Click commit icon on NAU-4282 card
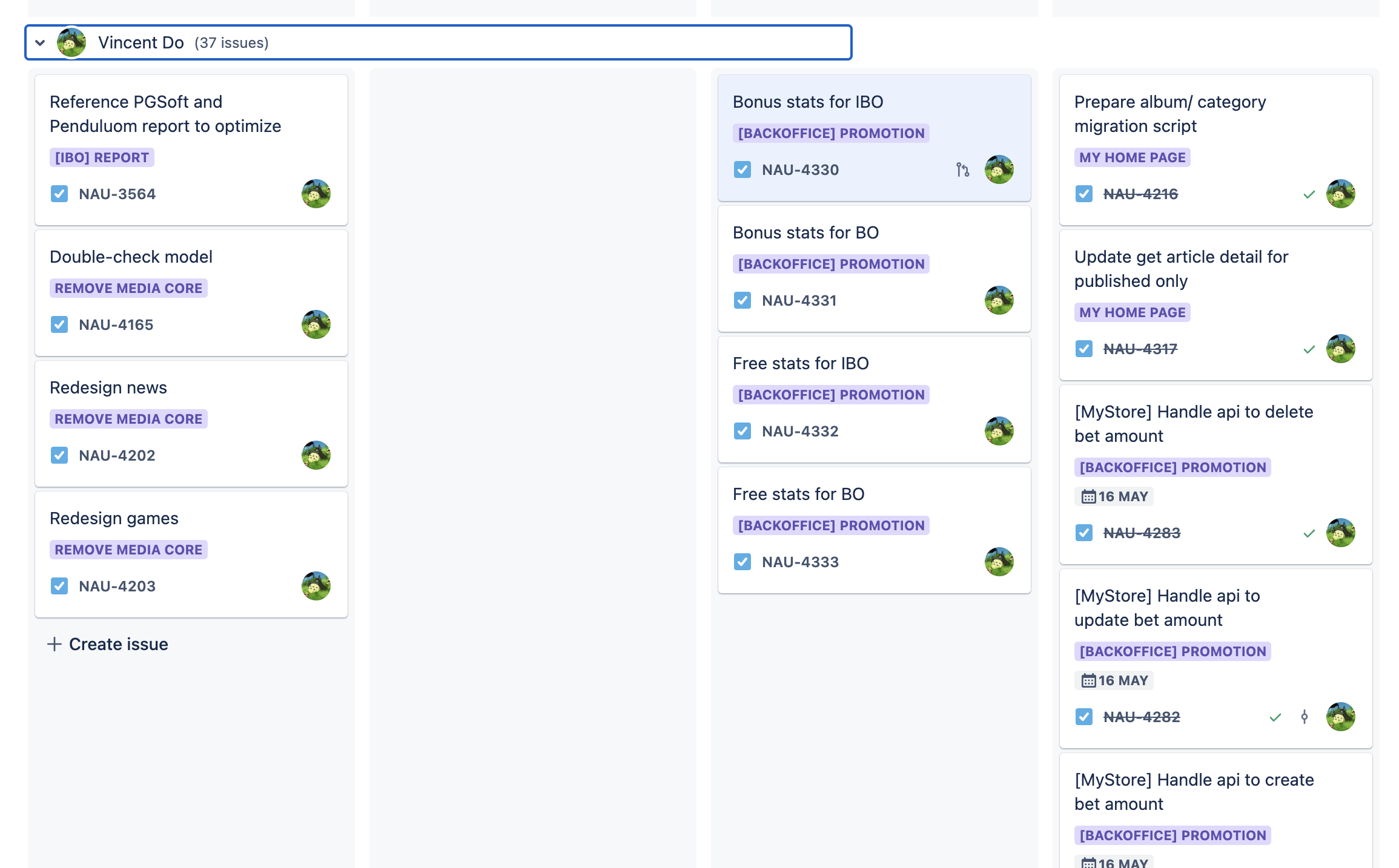The image size is (1399, 868). click(1304, 717)
